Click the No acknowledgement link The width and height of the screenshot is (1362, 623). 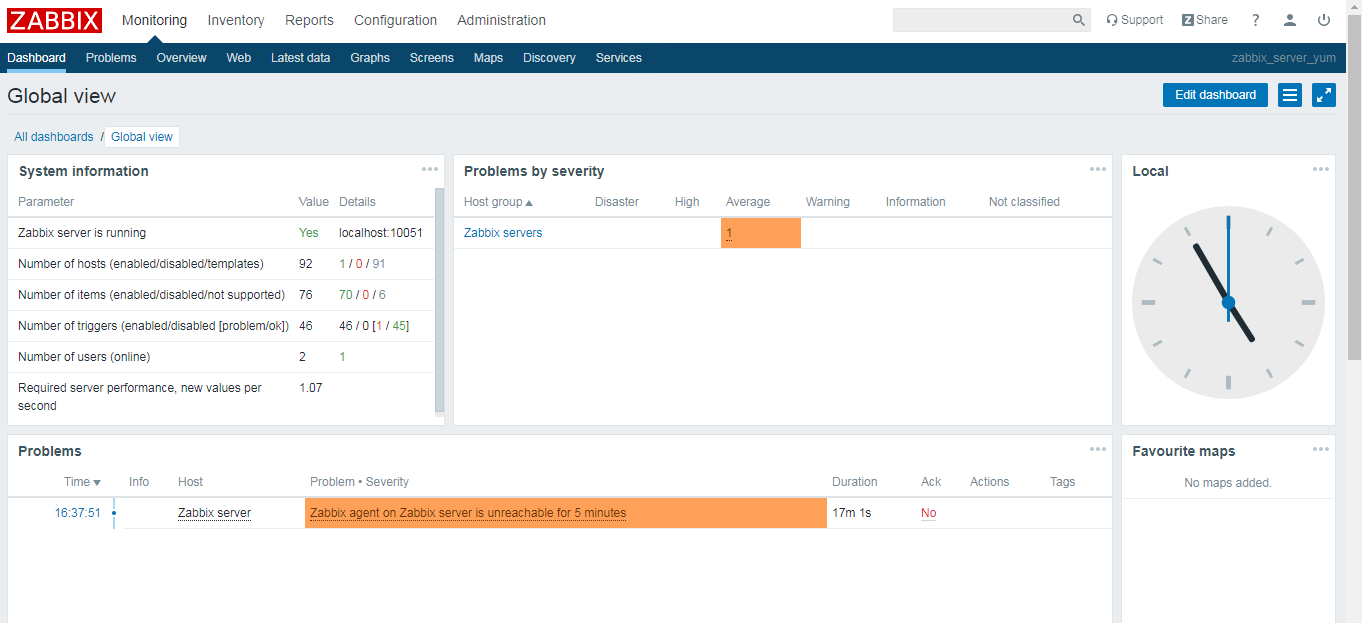coord(928,512)
